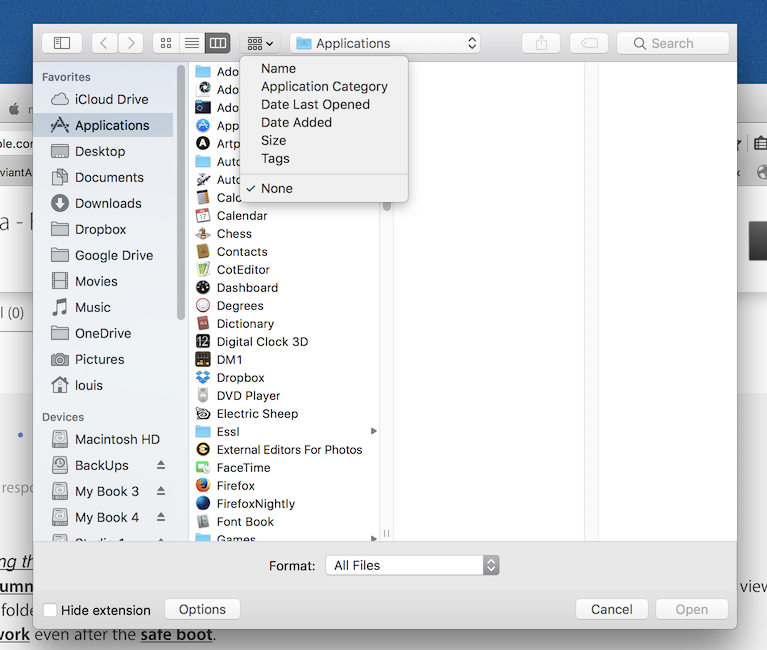This screenshot has width=767, height=650.
Task: Eject the My Book 3 drive
Action: pos(161,491)
